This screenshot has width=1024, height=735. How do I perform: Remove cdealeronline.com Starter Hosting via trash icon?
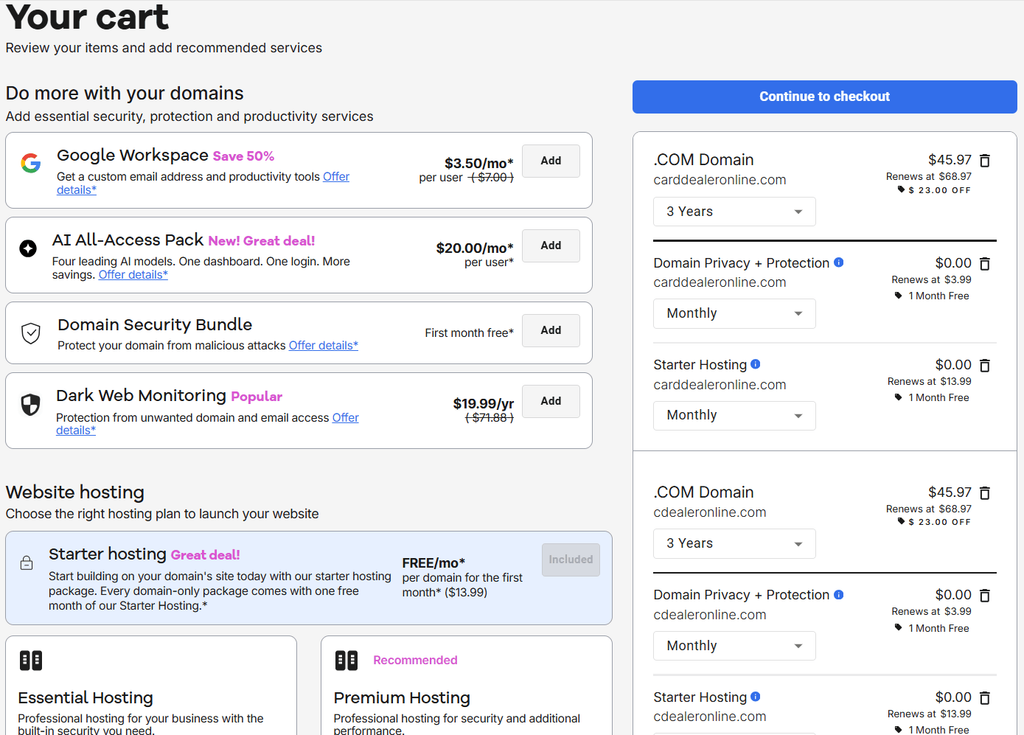point(985,698)
